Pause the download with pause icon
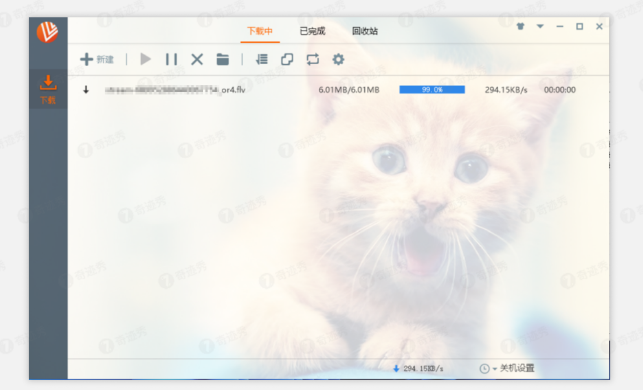643x390 pixels. pyautogui.click(x=171, y=59)
